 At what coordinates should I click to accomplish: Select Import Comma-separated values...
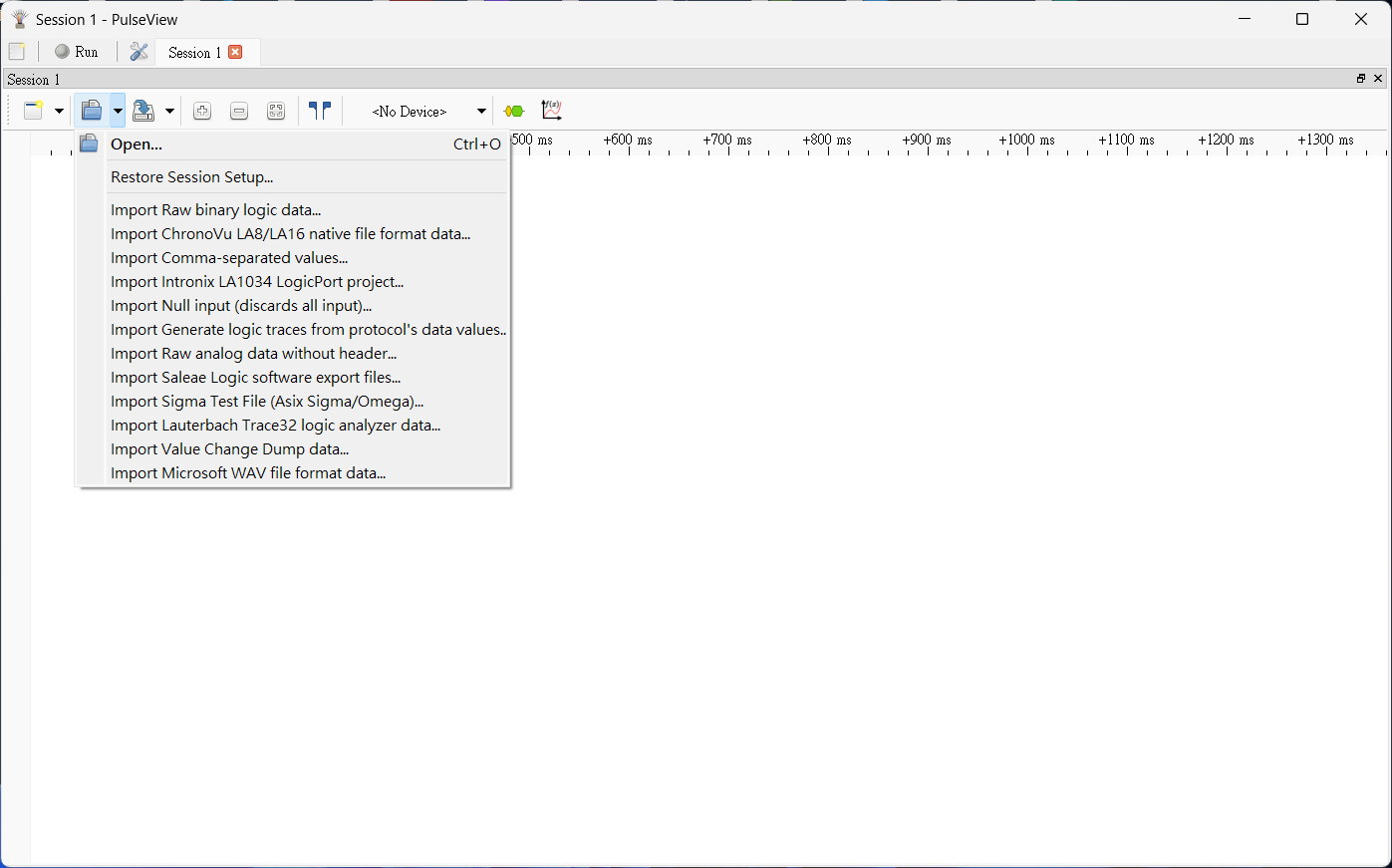click(293, 258)
